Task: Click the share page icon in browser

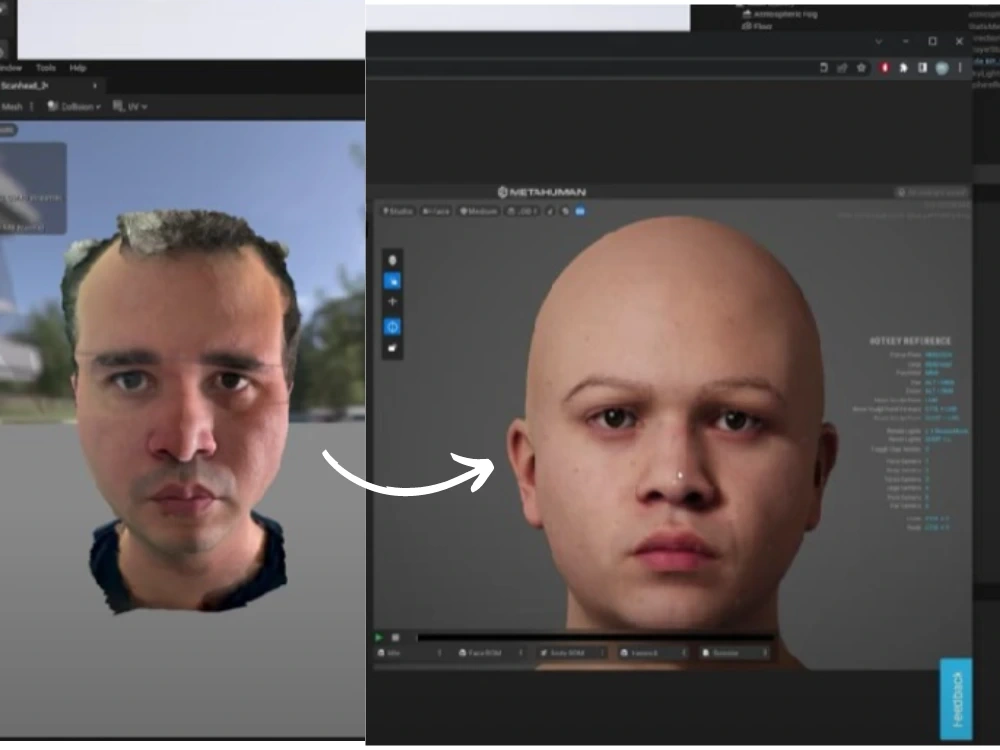Action: (842, 68)
